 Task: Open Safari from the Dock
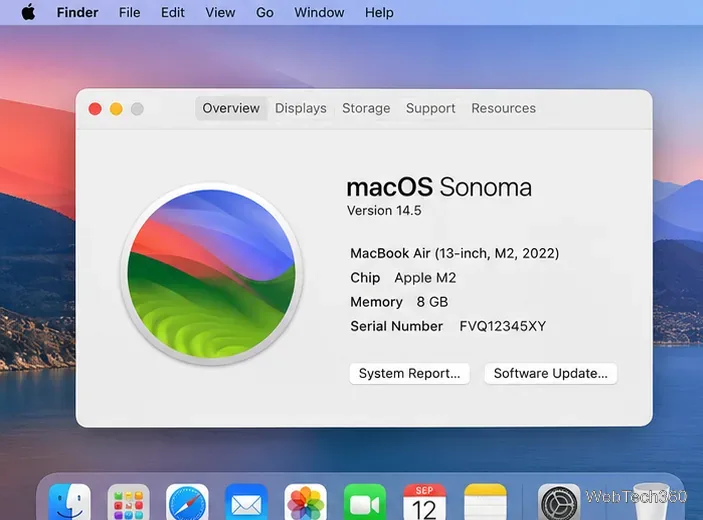tap(187, 502)
